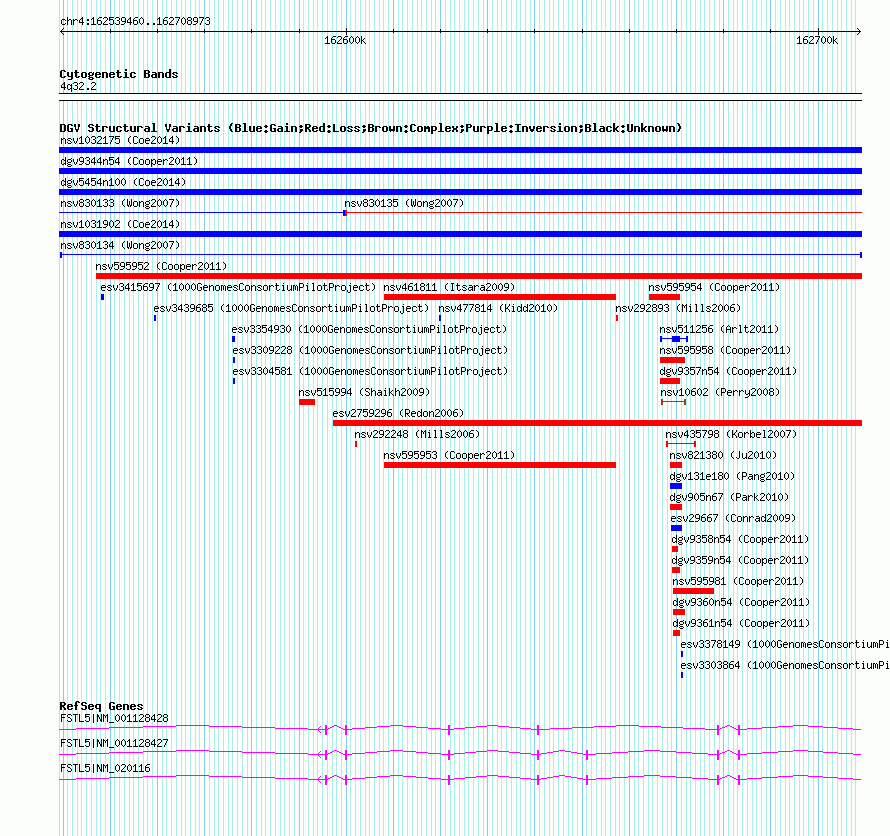Select esv3439685 variant label
Viewport: 890px width, 836px height.
[x=291, y=308]
